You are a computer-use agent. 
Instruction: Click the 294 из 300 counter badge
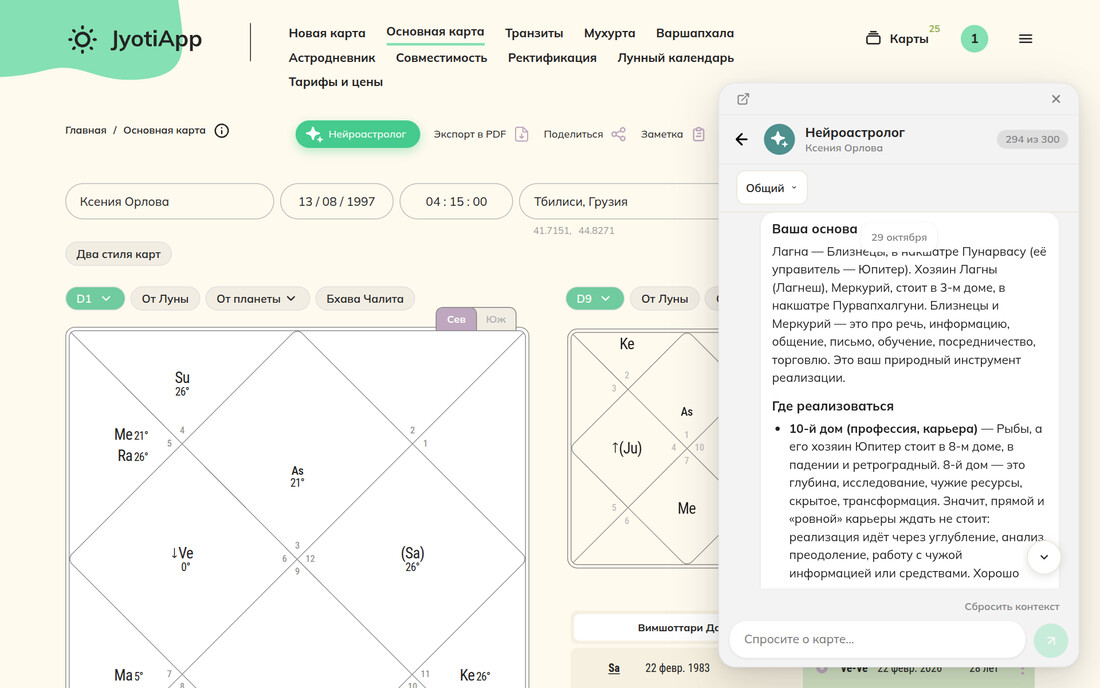click(x=1032, y=139)
